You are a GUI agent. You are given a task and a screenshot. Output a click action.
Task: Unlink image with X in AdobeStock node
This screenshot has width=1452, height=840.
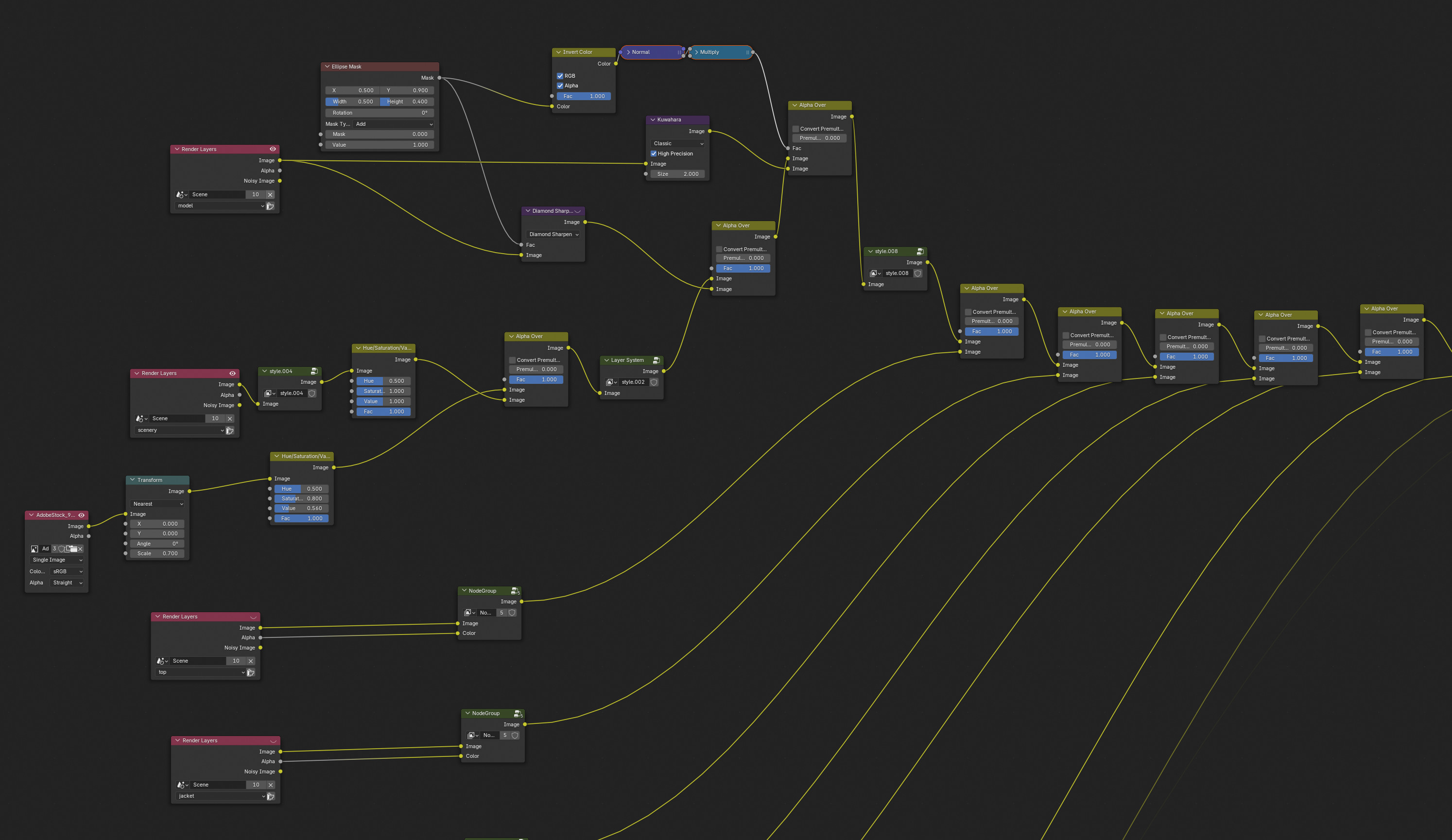(80, 549)
